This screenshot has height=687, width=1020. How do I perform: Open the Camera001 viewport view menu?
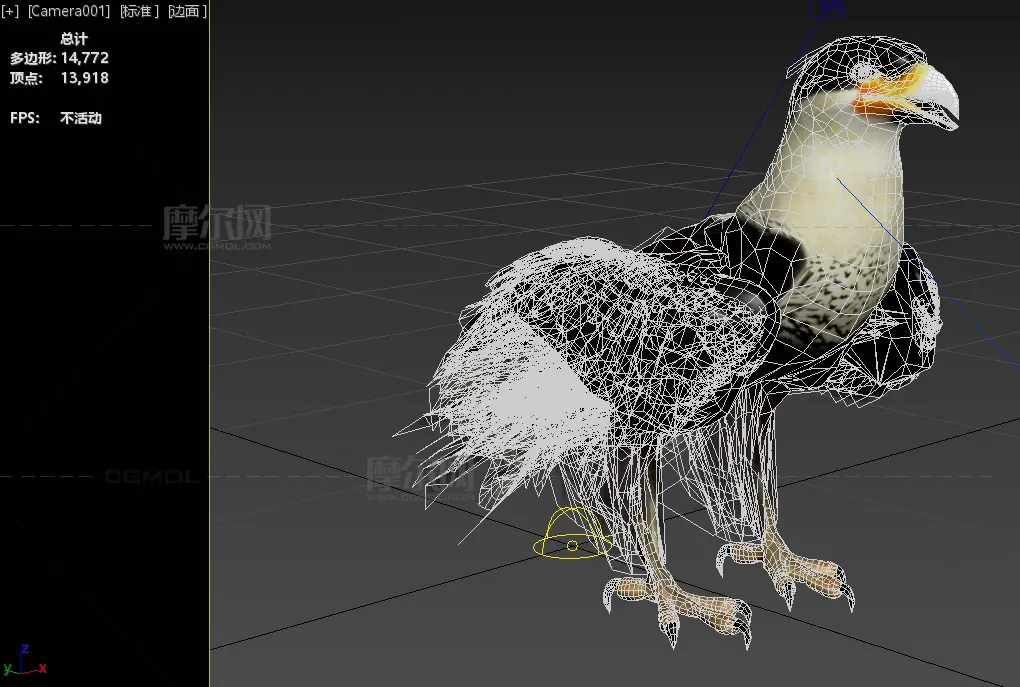click(x=69, y=12)
